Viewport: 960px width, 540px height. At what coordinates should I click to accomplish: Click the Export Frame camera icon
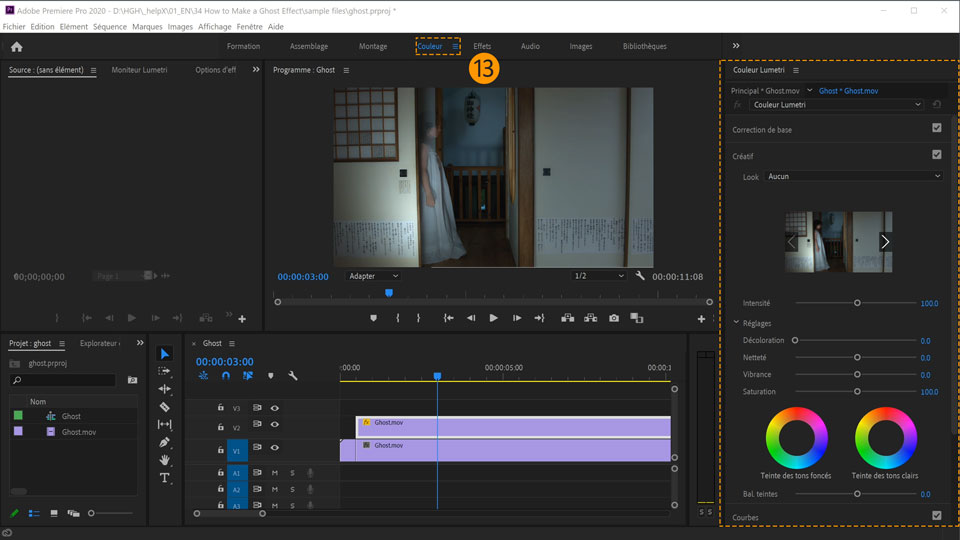[614, 318]
